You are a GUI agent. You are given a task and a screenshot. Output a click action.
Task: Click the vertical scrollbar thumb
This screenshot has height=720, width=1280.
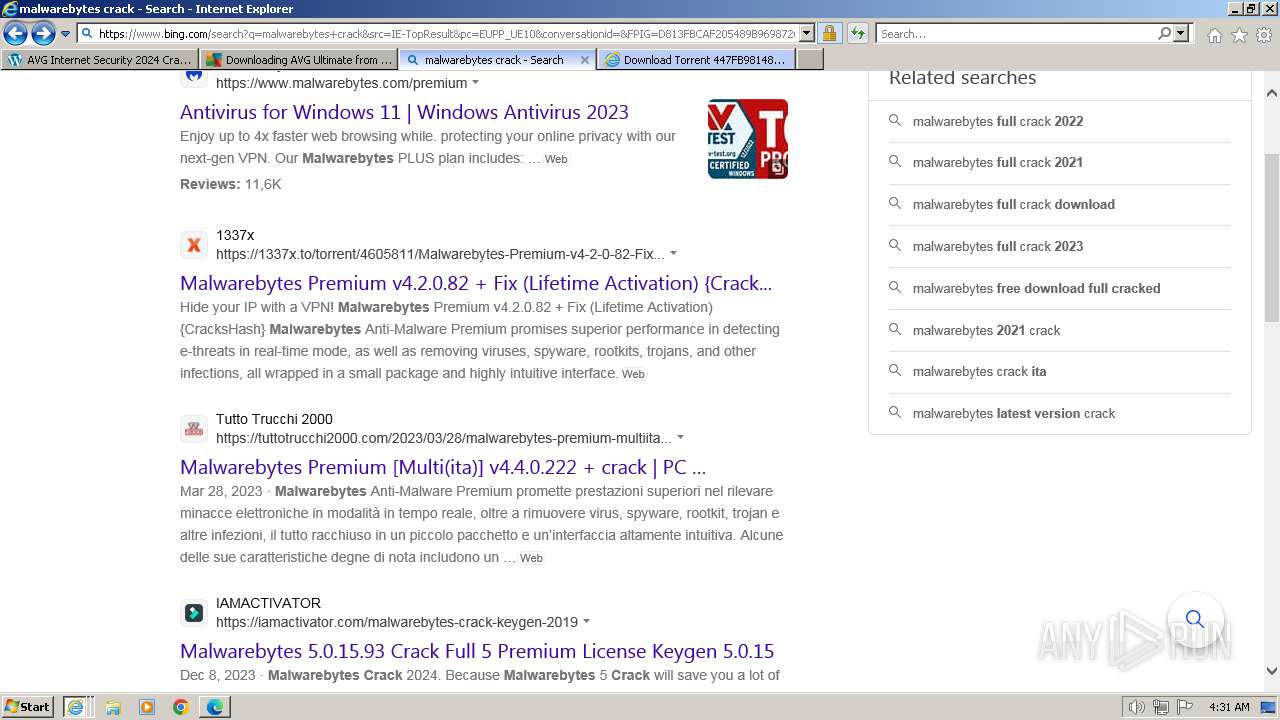coord(1272,238)
